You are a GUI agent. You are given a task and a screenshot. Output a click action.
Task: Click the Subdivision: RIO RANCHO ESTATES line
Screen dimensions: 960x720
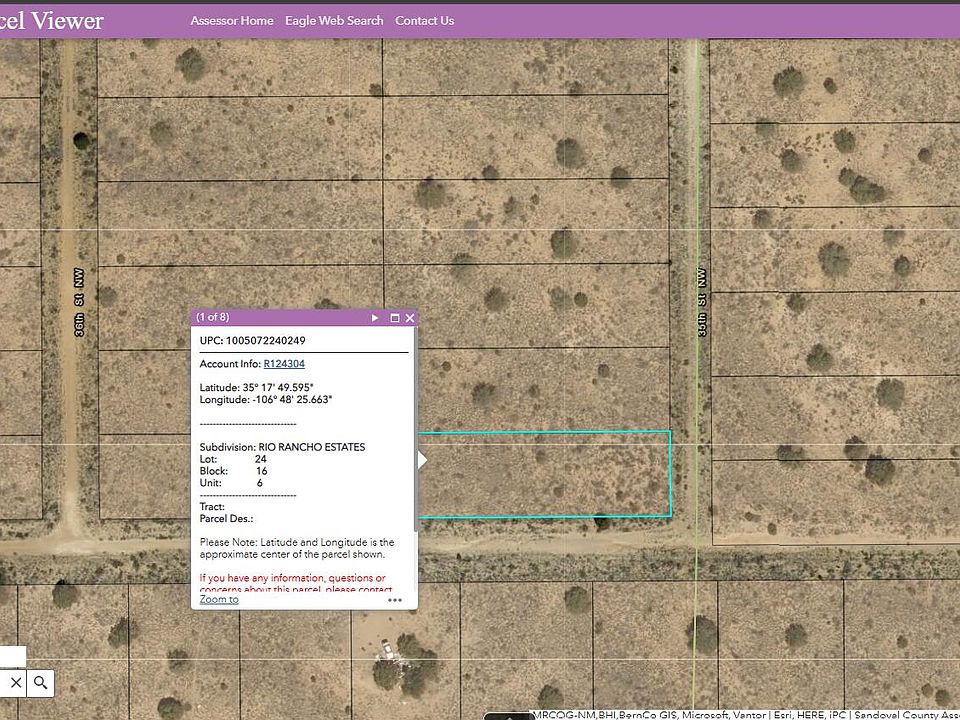click(x=282, y=447)
